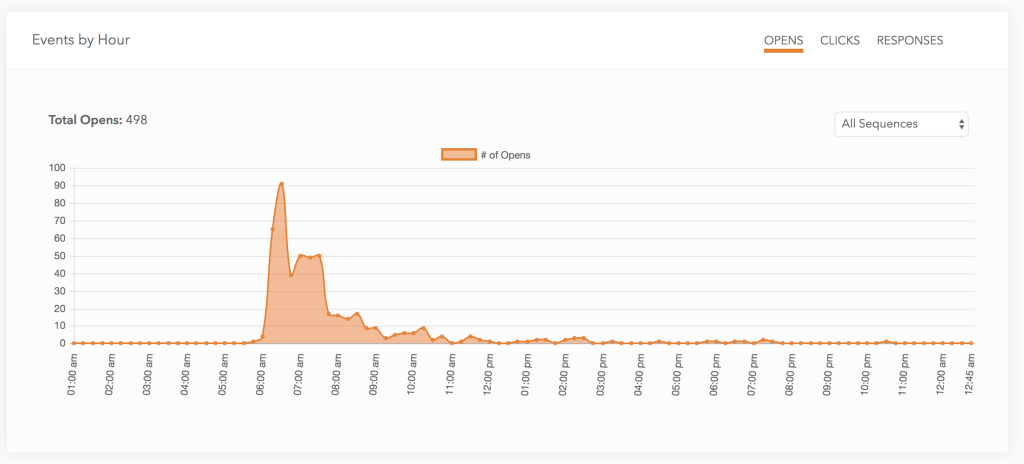Click the first data point at 01:00 am
The image size is (1024, 464).
[74, 343]
